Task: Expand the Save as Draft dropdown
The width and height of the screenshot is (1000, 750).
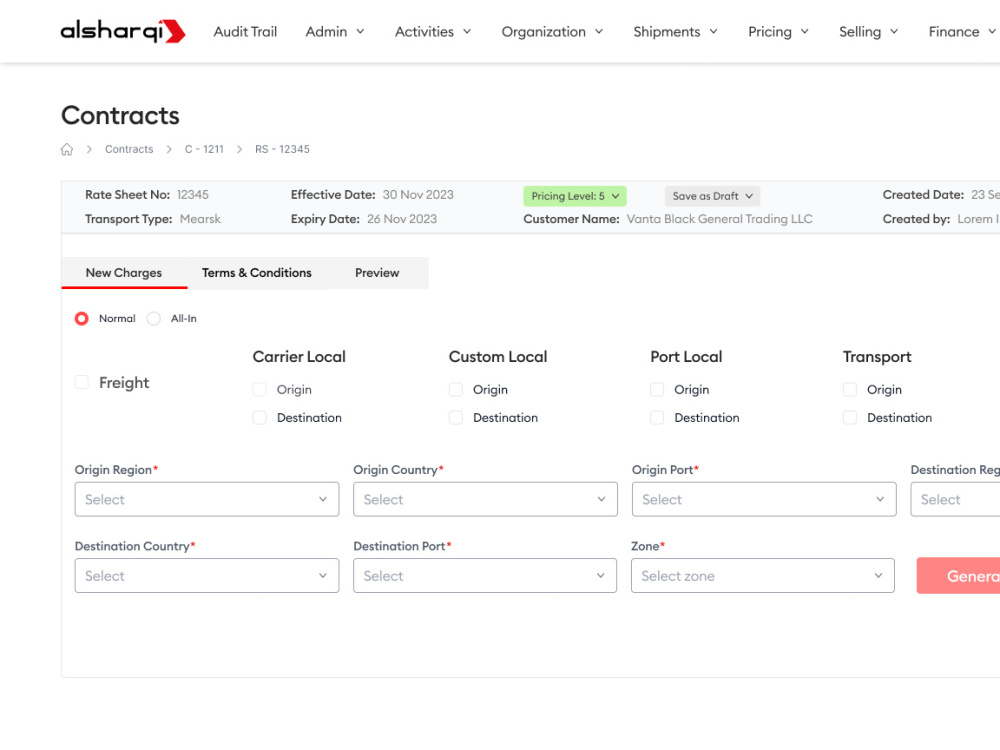Action: pyautogui.click(x=712, y=196)
